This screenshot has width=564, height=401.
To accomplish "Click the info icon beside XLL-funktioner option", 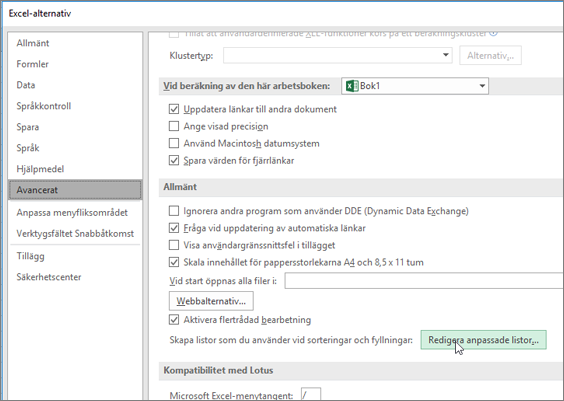I will click(494, 33).
